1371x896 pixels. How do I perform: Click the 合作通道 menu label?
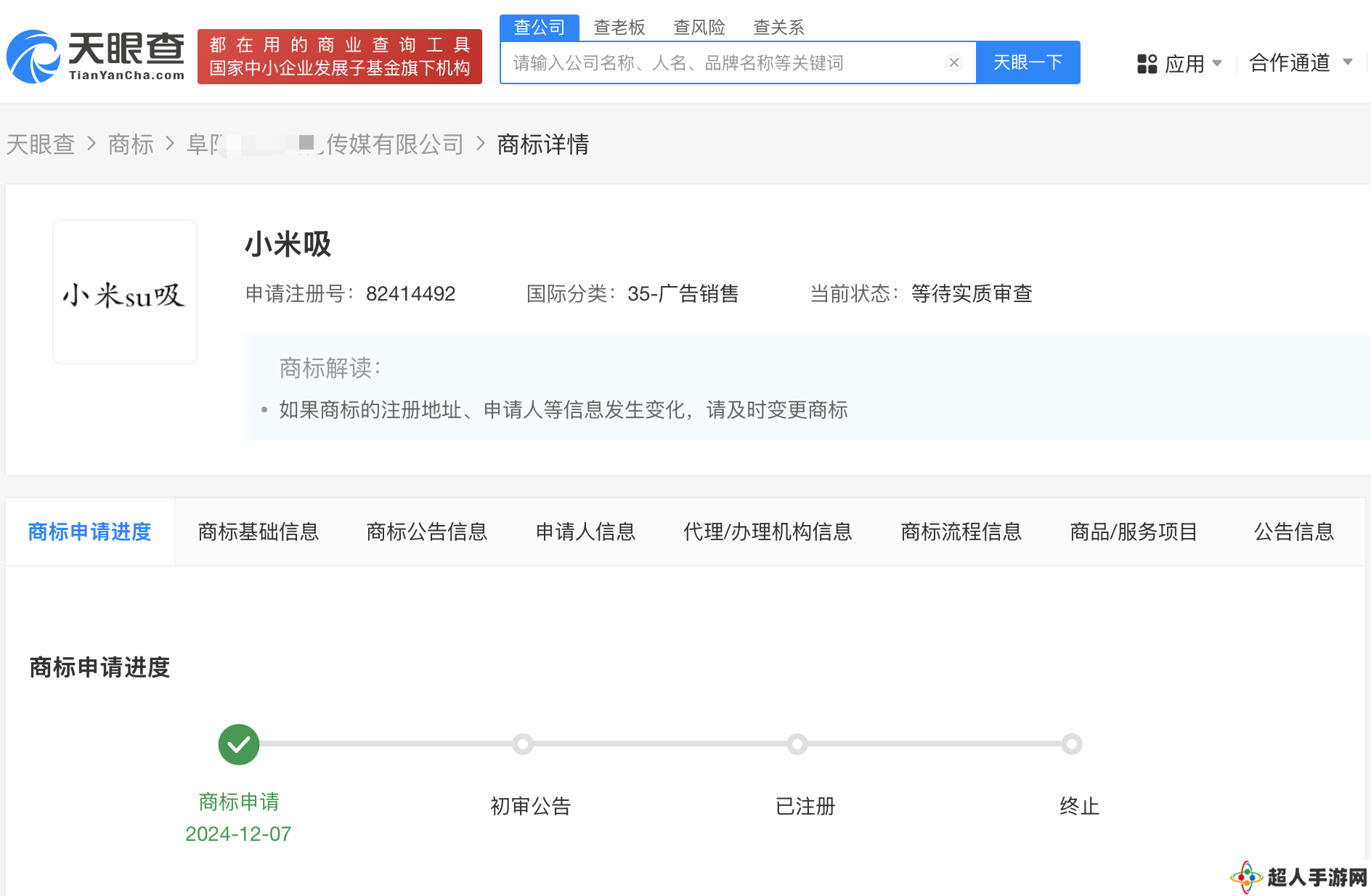1290,62
